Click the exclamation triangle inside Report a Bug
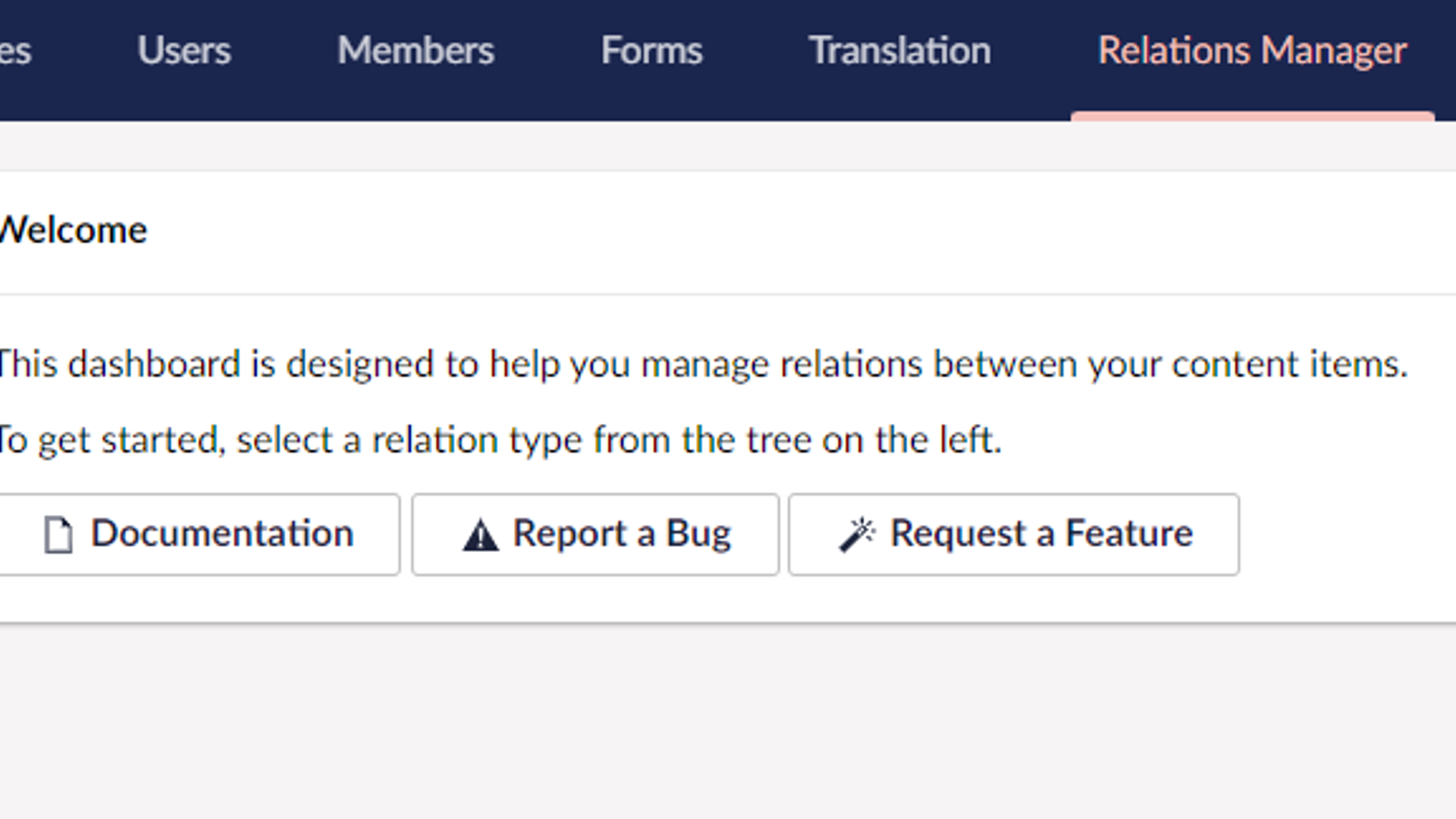The image size is (1456, 819). click(x=481, y=533)
